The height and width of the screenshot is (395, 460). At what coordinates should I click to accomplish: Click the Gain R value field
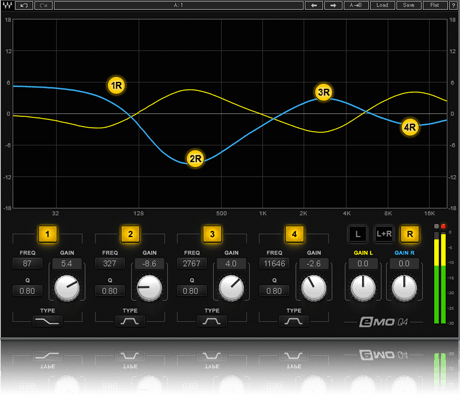(x=404, y=263)
